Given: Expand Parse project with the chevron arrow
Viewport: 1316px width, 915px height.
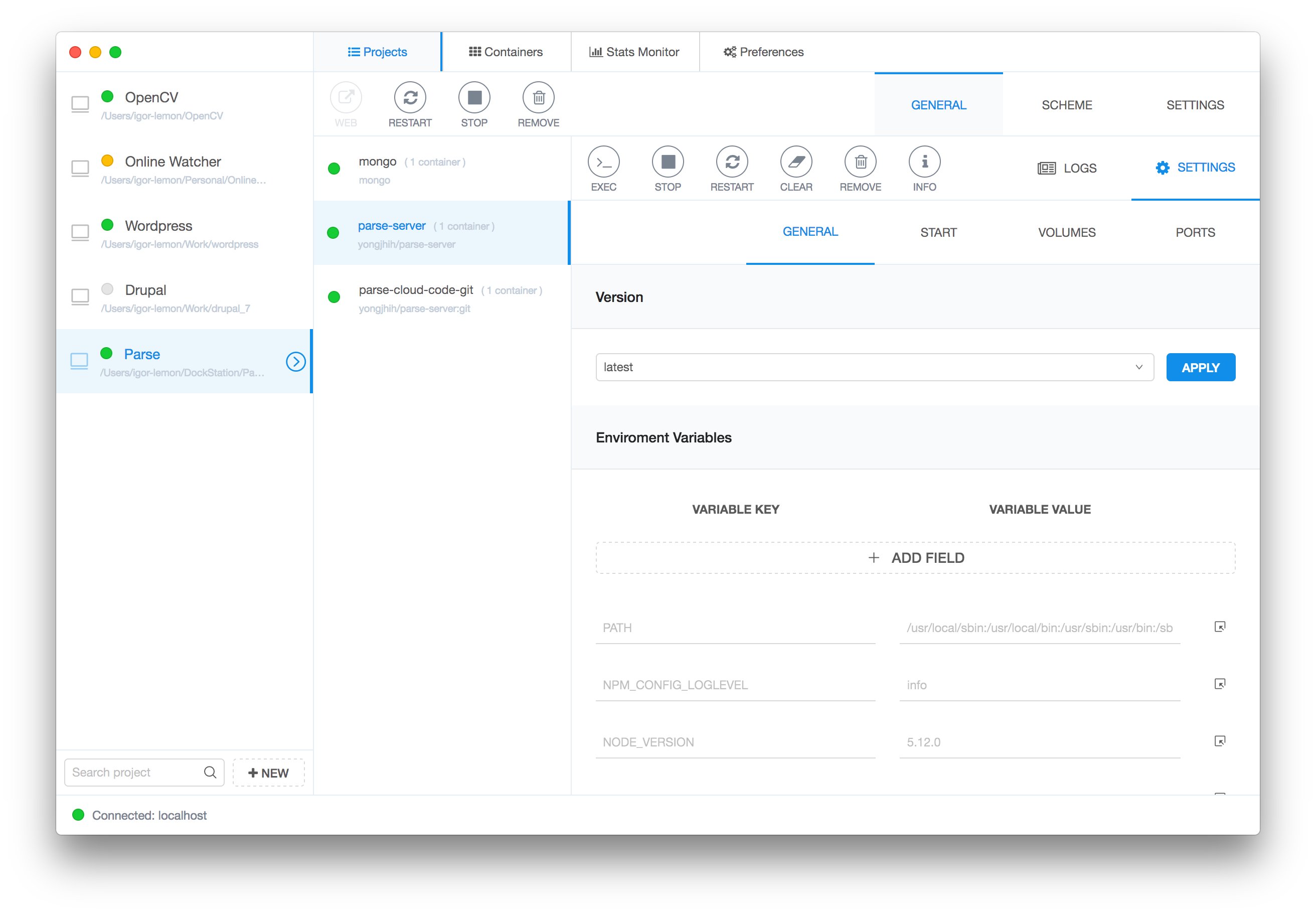Looking at the screenshot, I should 296,361.
